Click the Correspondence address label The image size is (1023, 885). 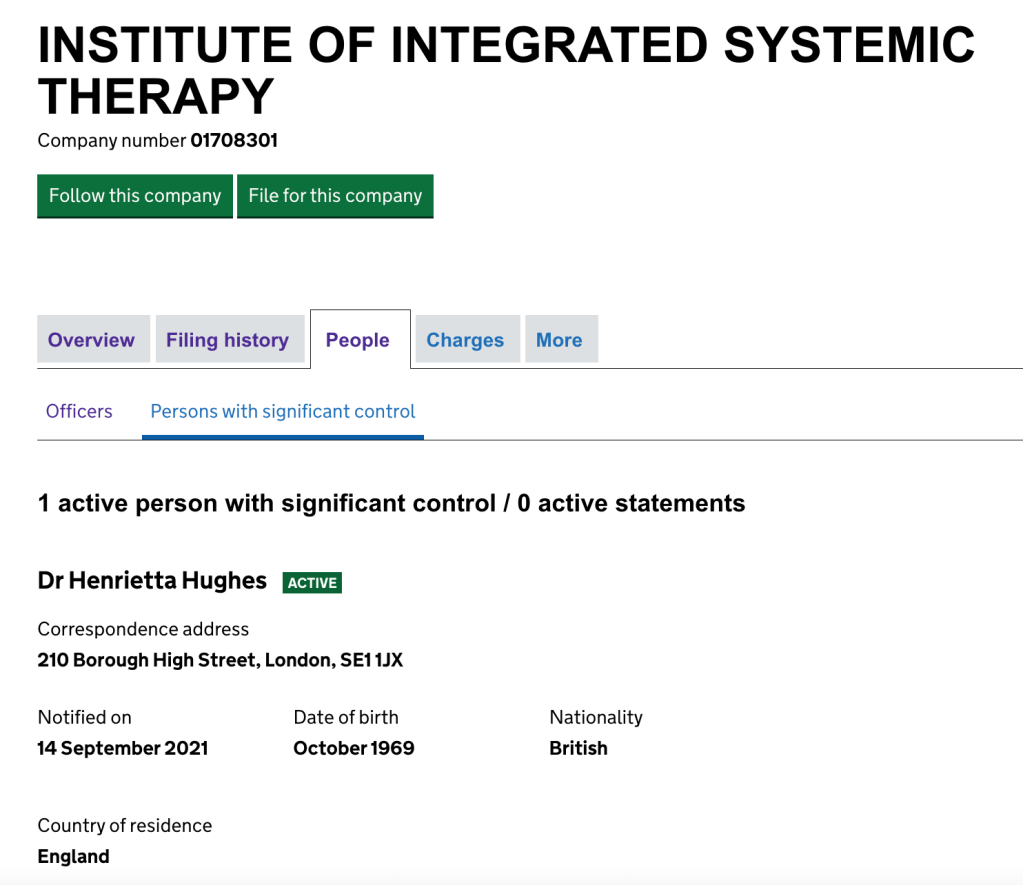(x=143, y=629)
